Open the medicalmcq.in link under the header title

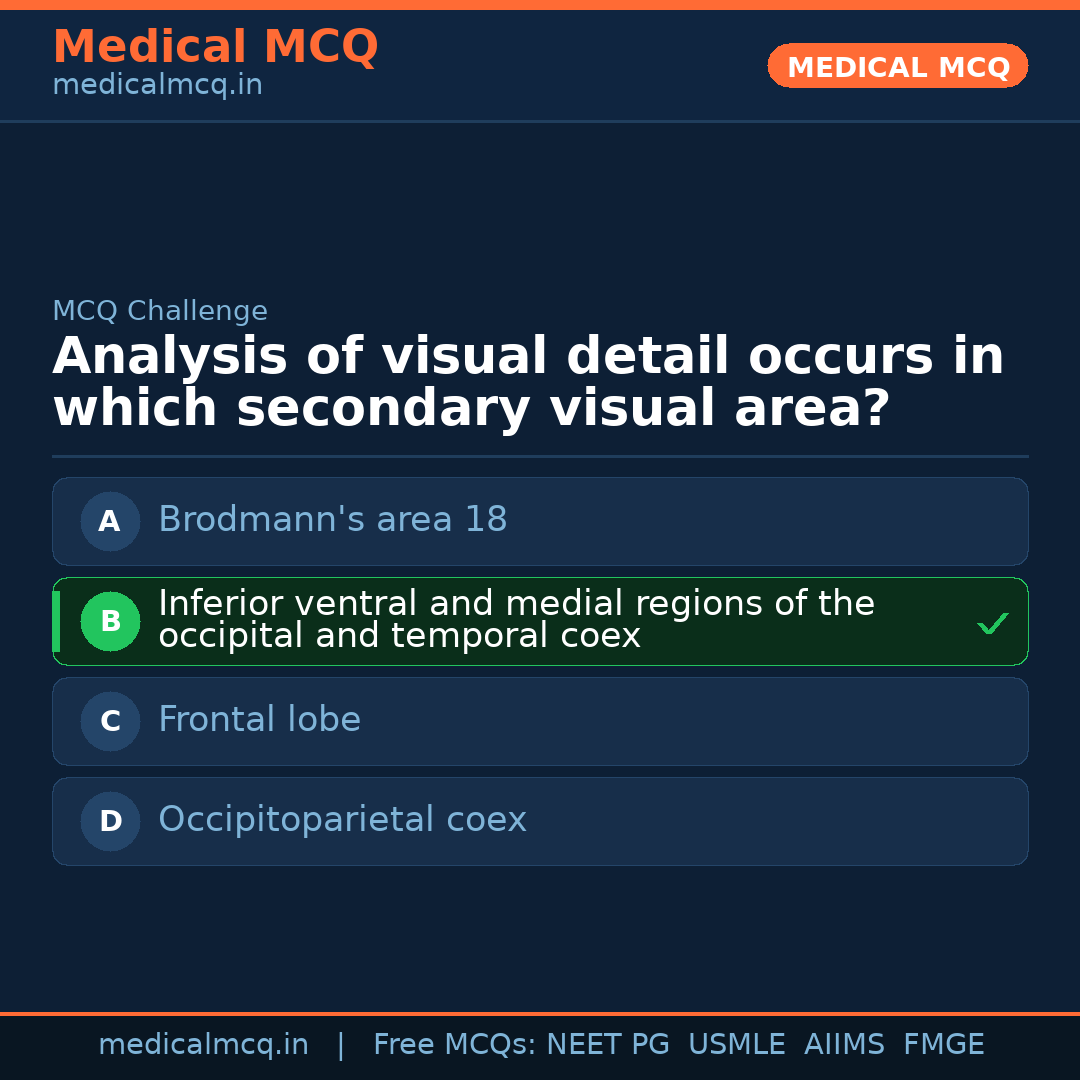click(157, 86)
